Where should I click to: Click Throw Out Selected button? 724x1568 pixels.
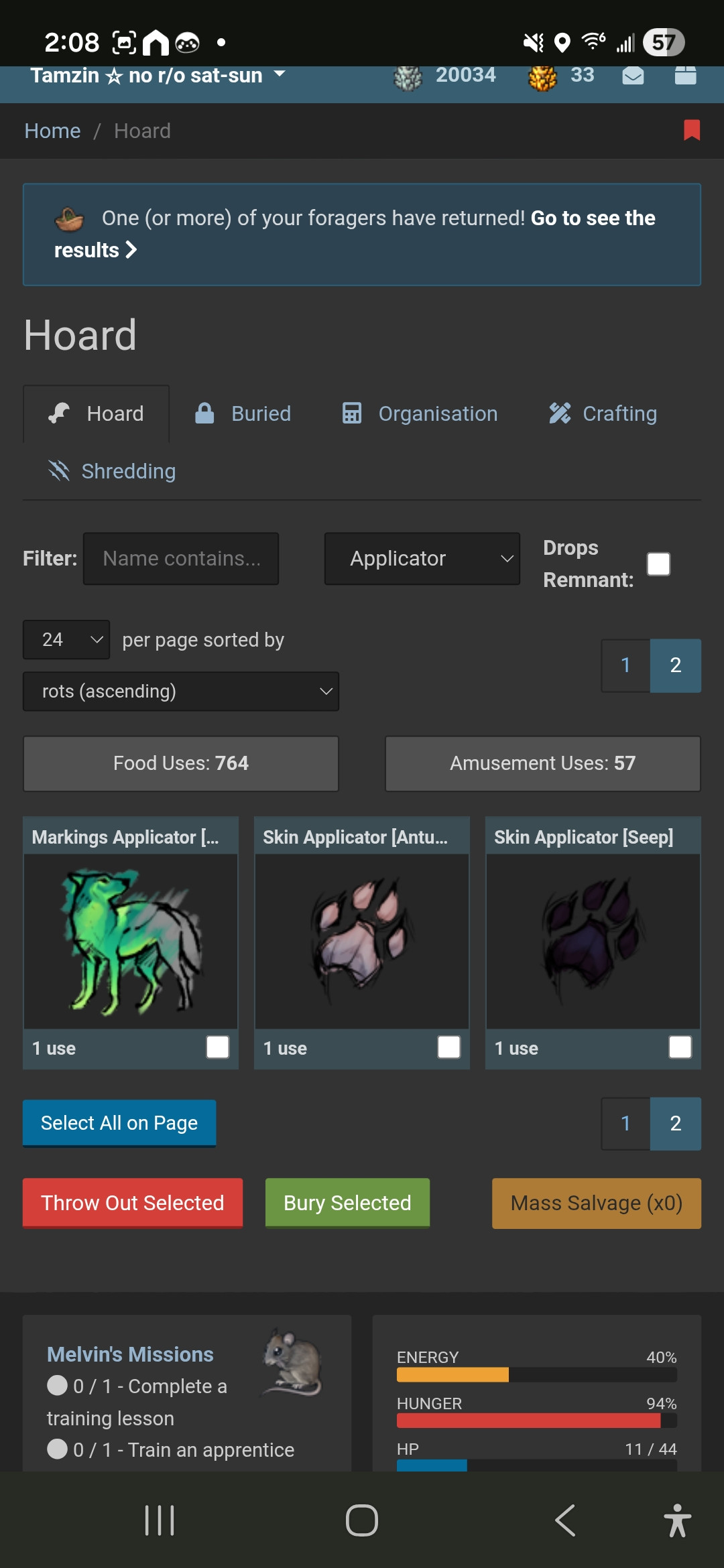[x=133, y=1203]
